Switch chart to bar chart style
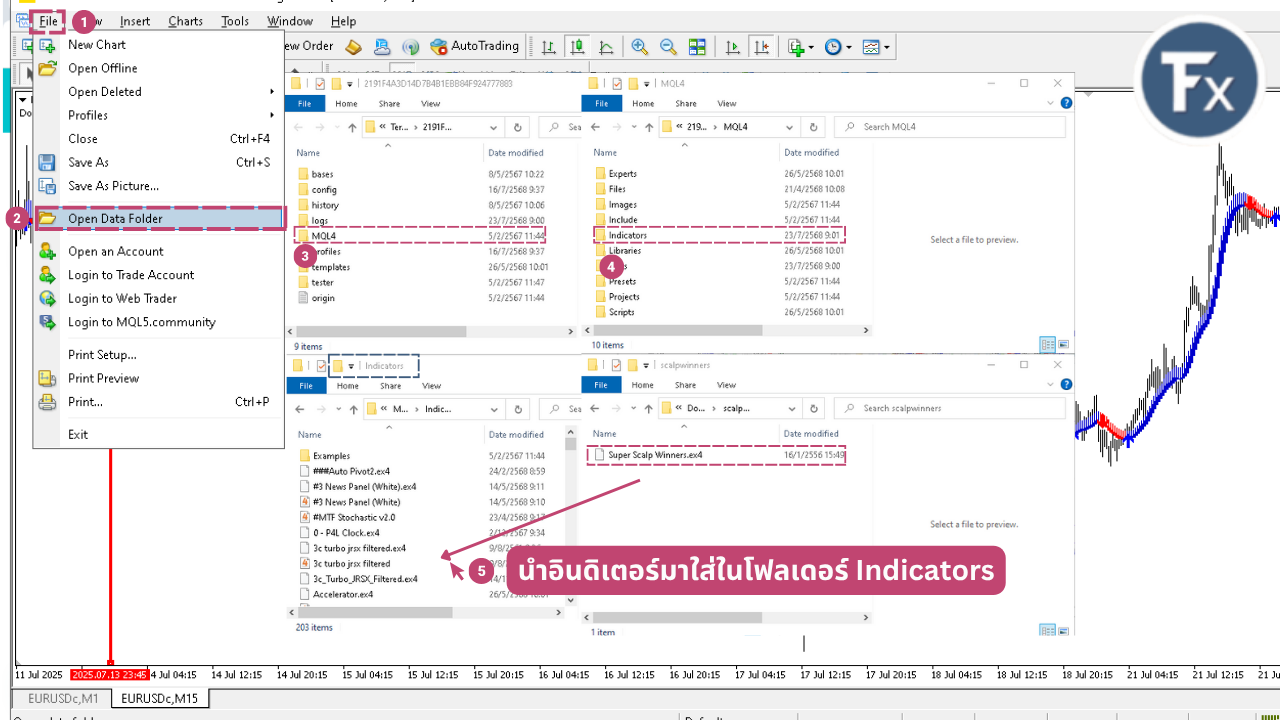The width and height of the screenshot is (1280, 720). click(548, 47)
